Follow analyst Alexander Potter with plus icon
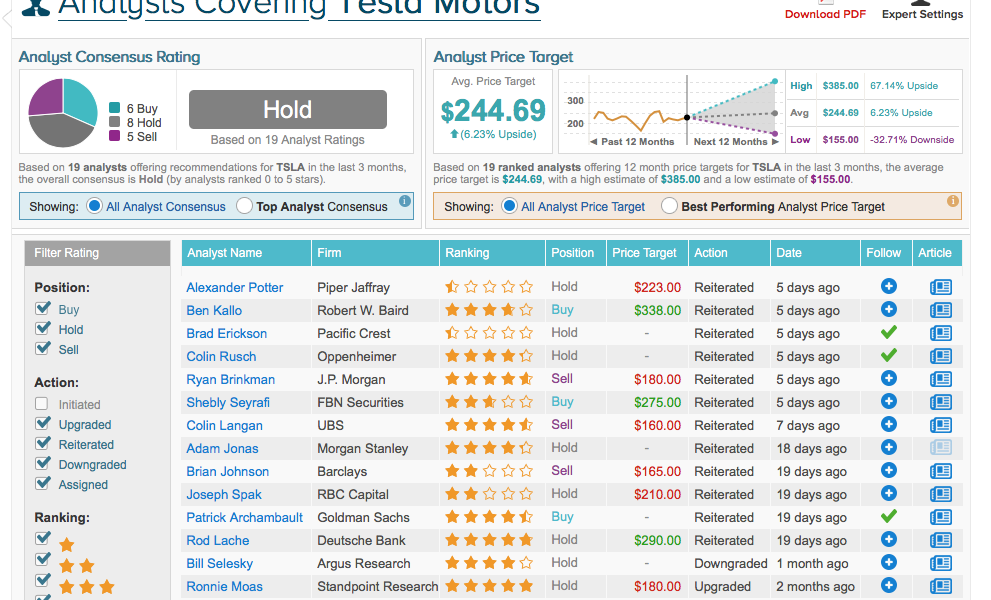The height and width of the screenshot is (600, 991). coord(889,286)
